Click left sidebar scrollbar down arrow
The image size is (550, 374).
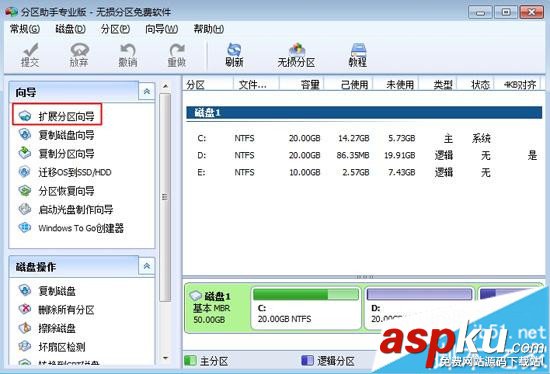coord(165,358)
